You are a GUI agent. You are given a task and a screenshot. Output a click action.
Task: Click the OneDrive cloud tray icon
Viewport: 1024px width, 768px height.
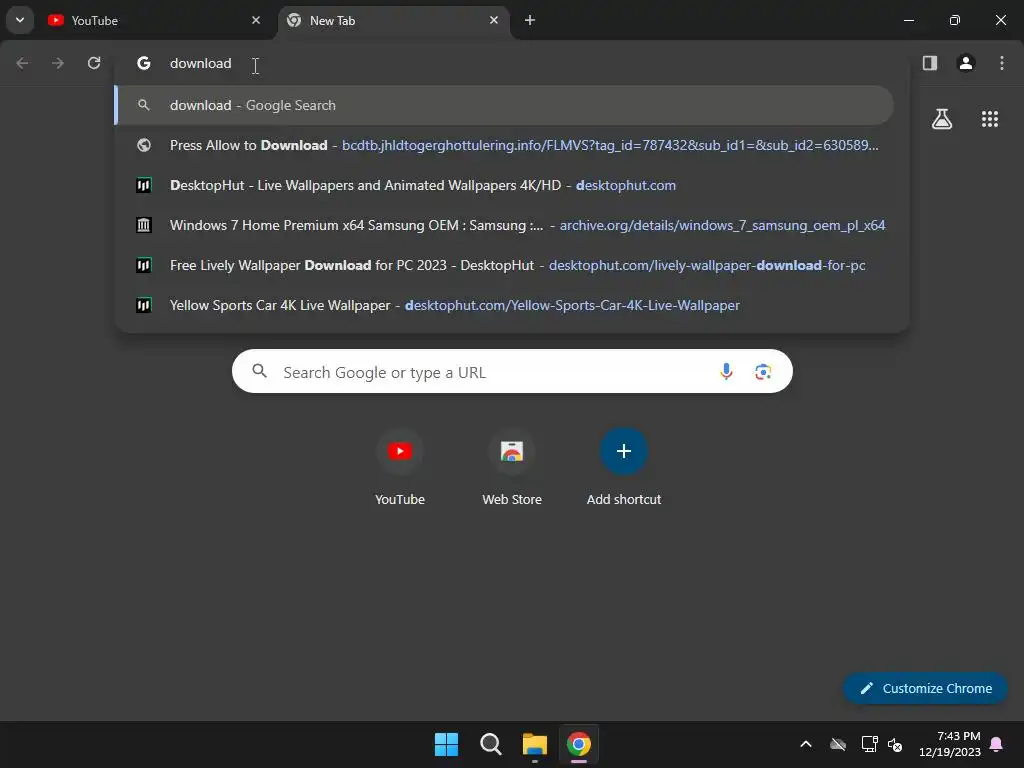[x=838, y=744]
